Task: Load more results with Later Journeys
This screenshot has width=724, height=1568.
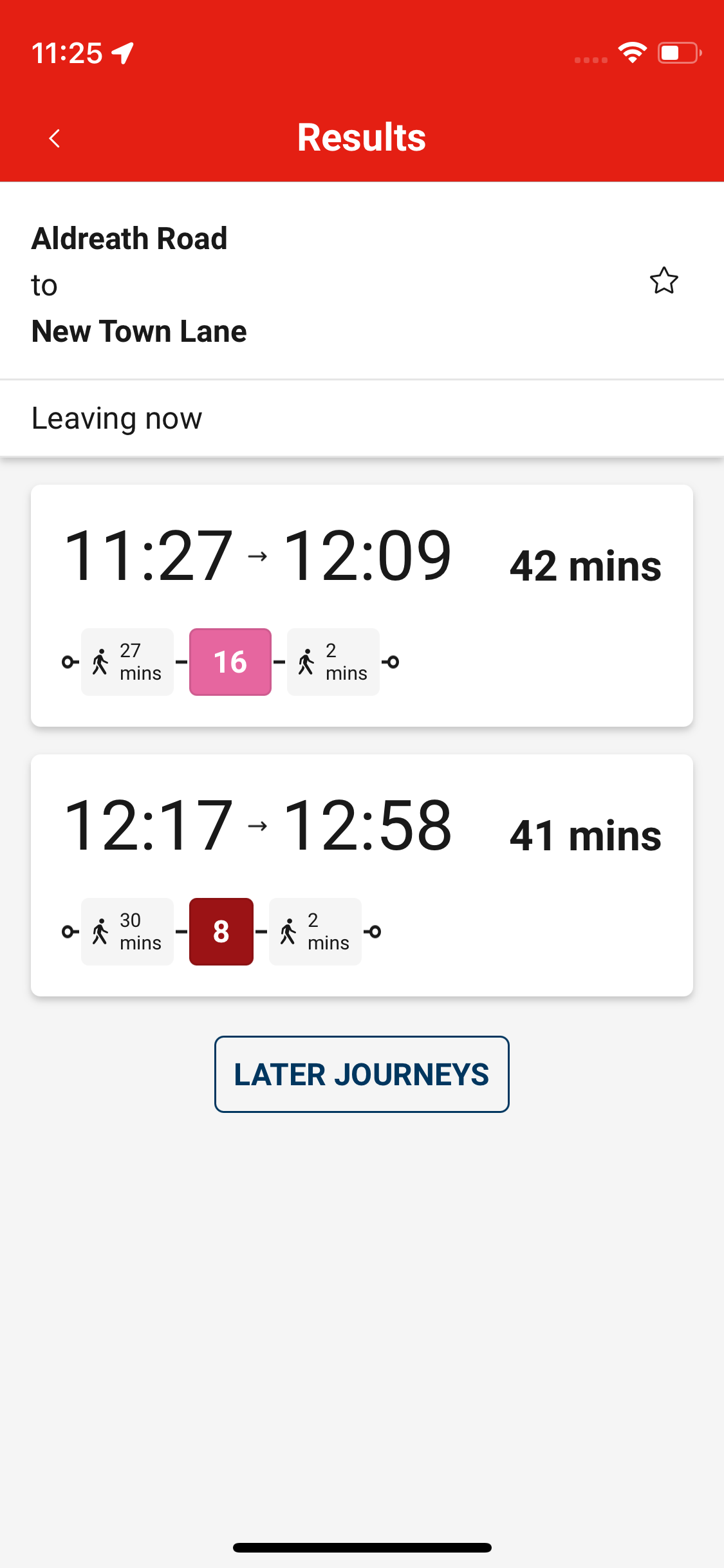Action: pyautogui.click(x=362, y=1074)
